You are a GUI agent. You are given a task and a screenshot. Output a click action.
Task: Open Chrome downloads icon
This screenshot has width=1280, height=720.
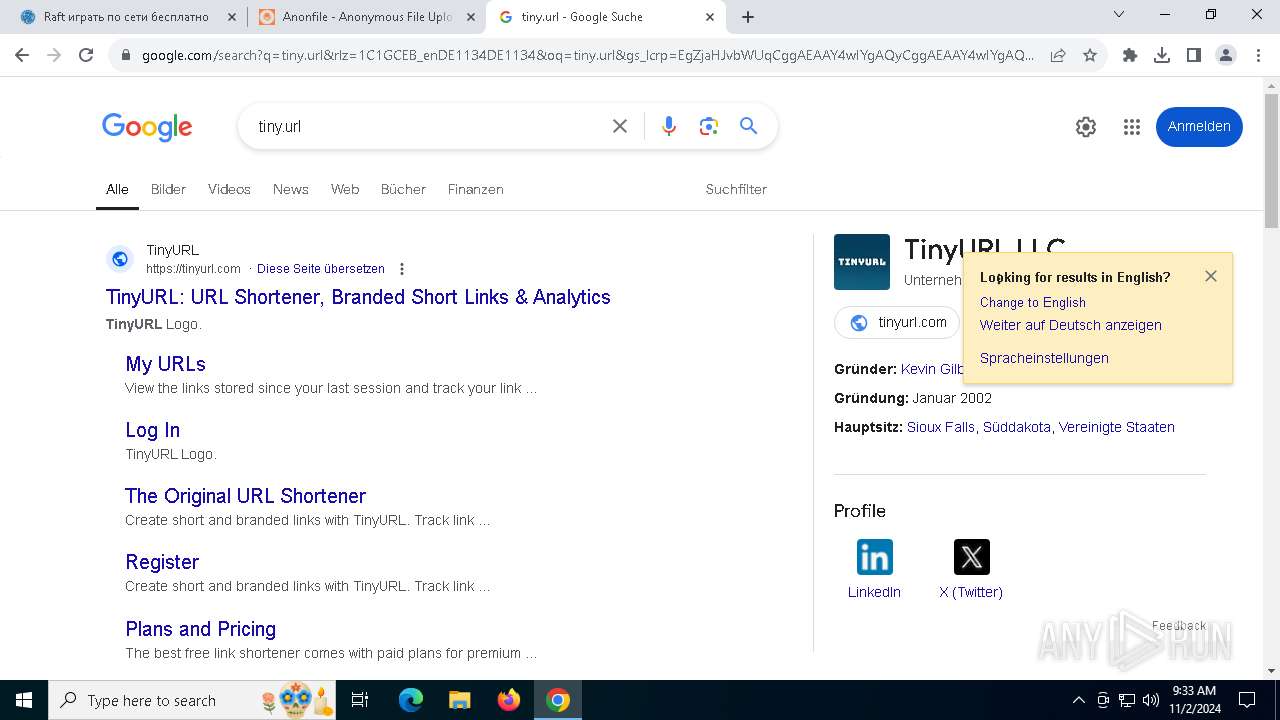[1162, 55]
